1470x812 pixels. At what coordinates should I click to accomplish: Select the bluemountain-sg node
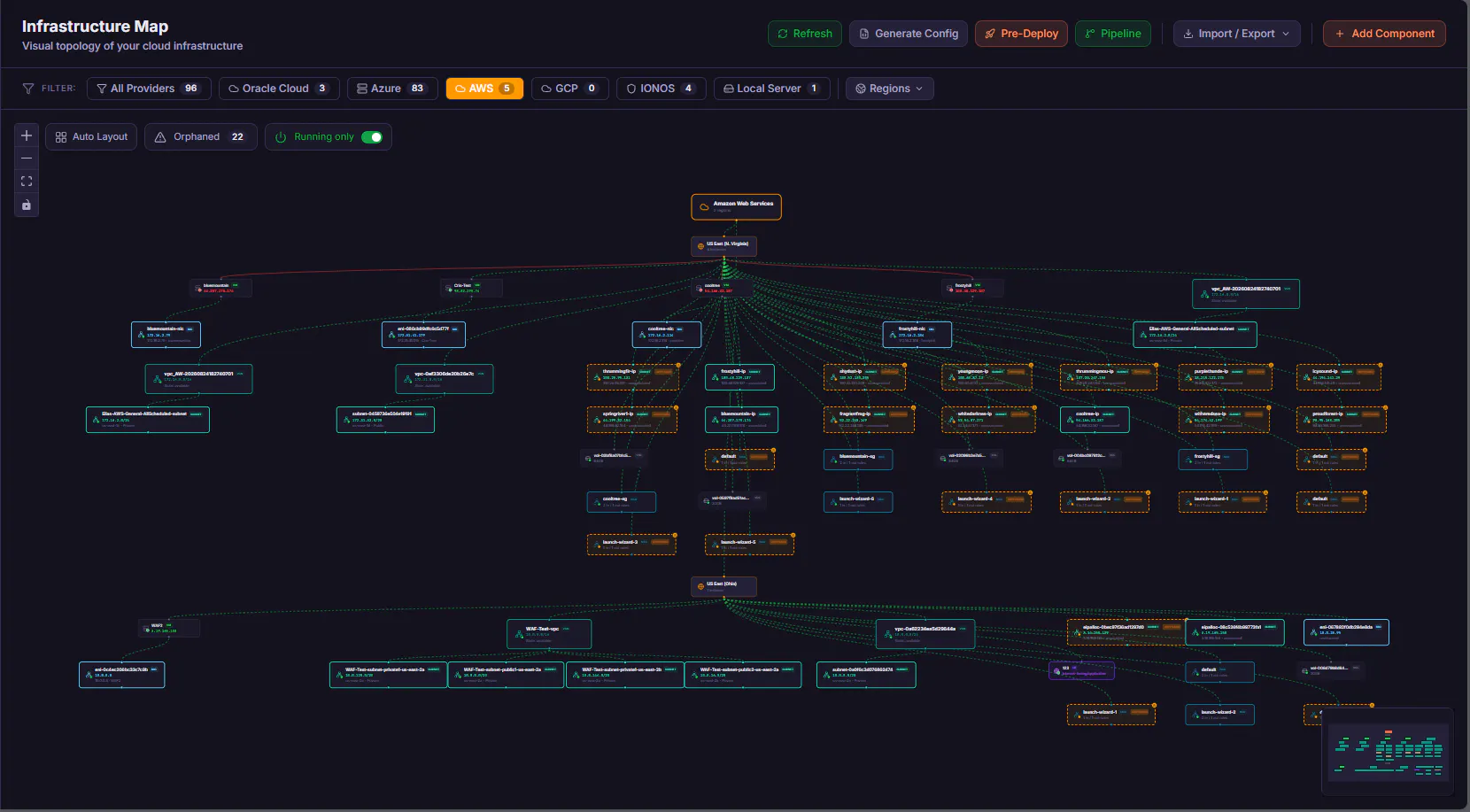(x=858, y=460)
